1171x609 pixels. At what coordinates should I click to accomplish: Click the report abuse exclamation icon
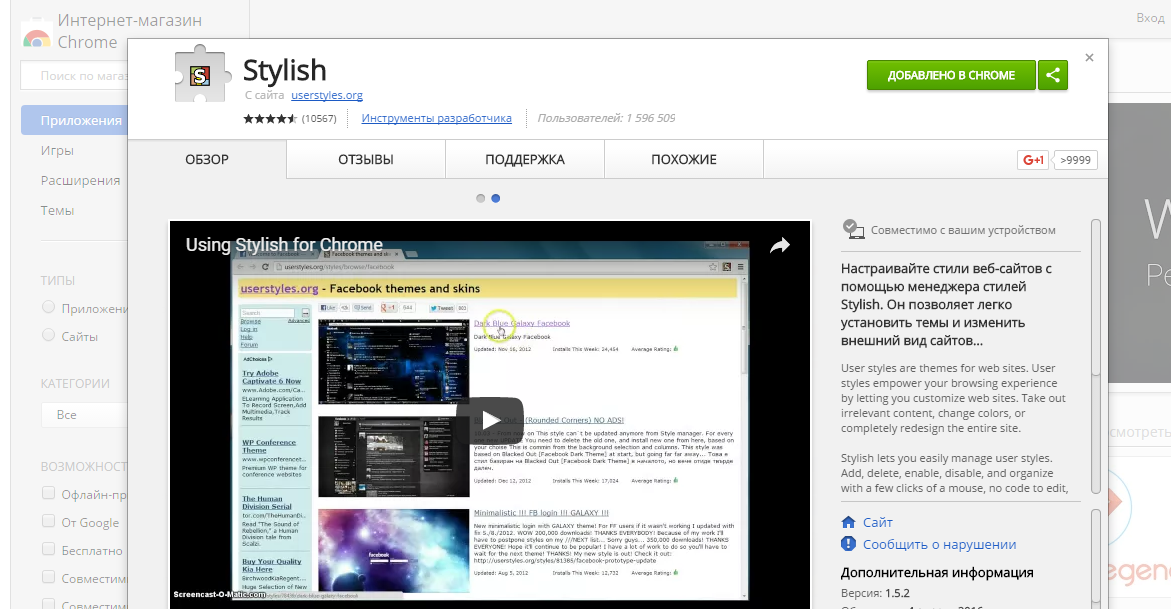(849, 544)
